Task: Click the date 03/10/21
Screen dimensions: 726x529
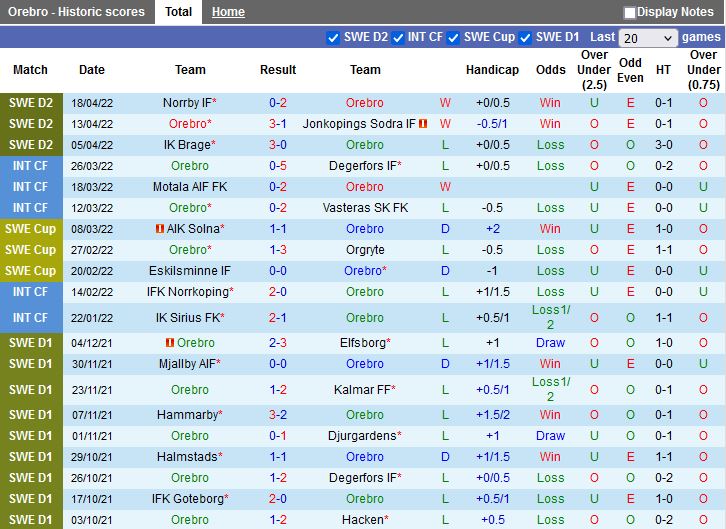Action: pos(92,520)
